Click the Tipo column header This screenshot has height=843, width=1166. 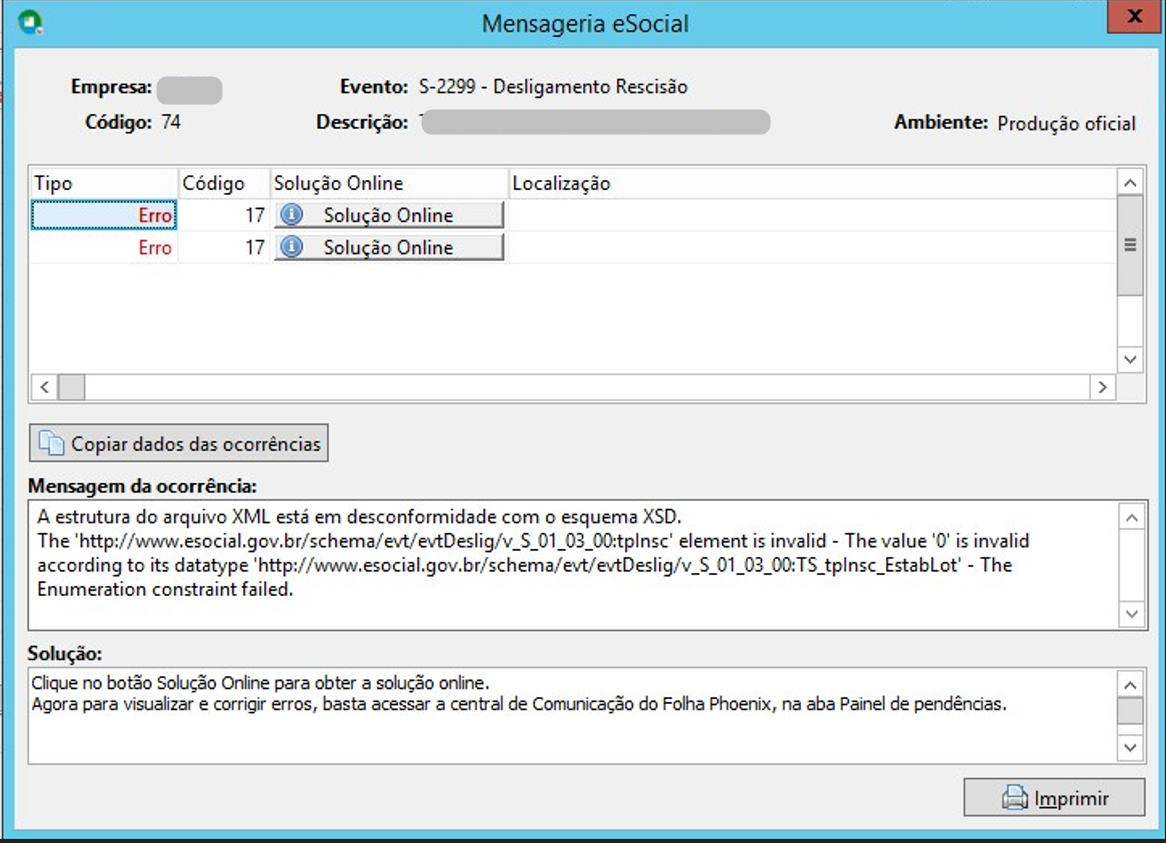[x=103, y=183]
